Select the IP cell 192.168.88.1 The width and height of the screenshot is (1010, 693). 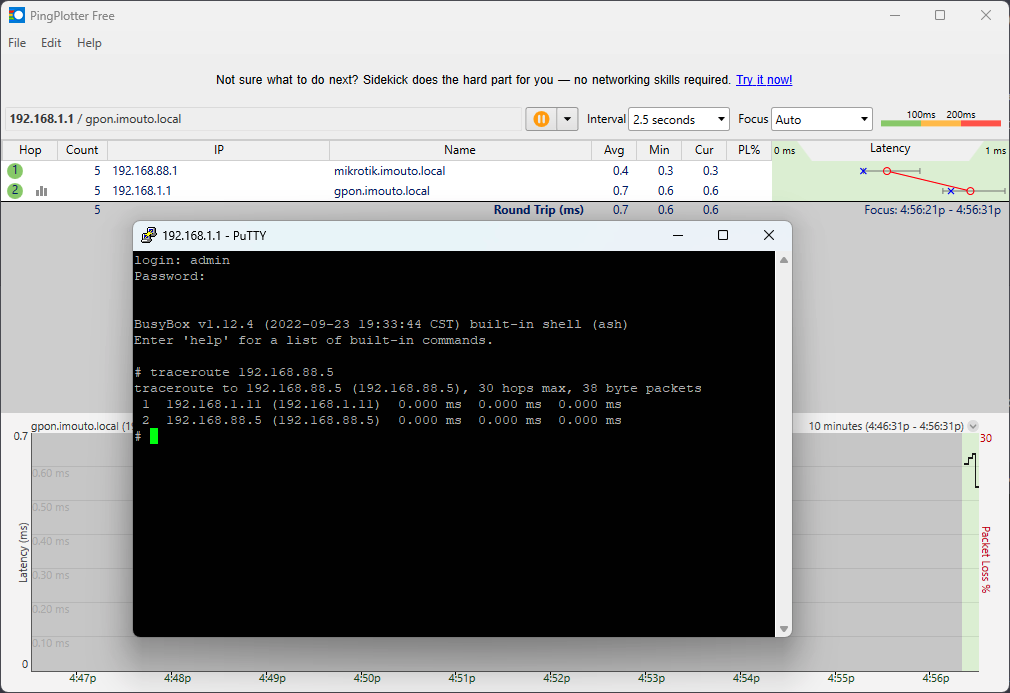pyautogui.click(x=145, y=171)
